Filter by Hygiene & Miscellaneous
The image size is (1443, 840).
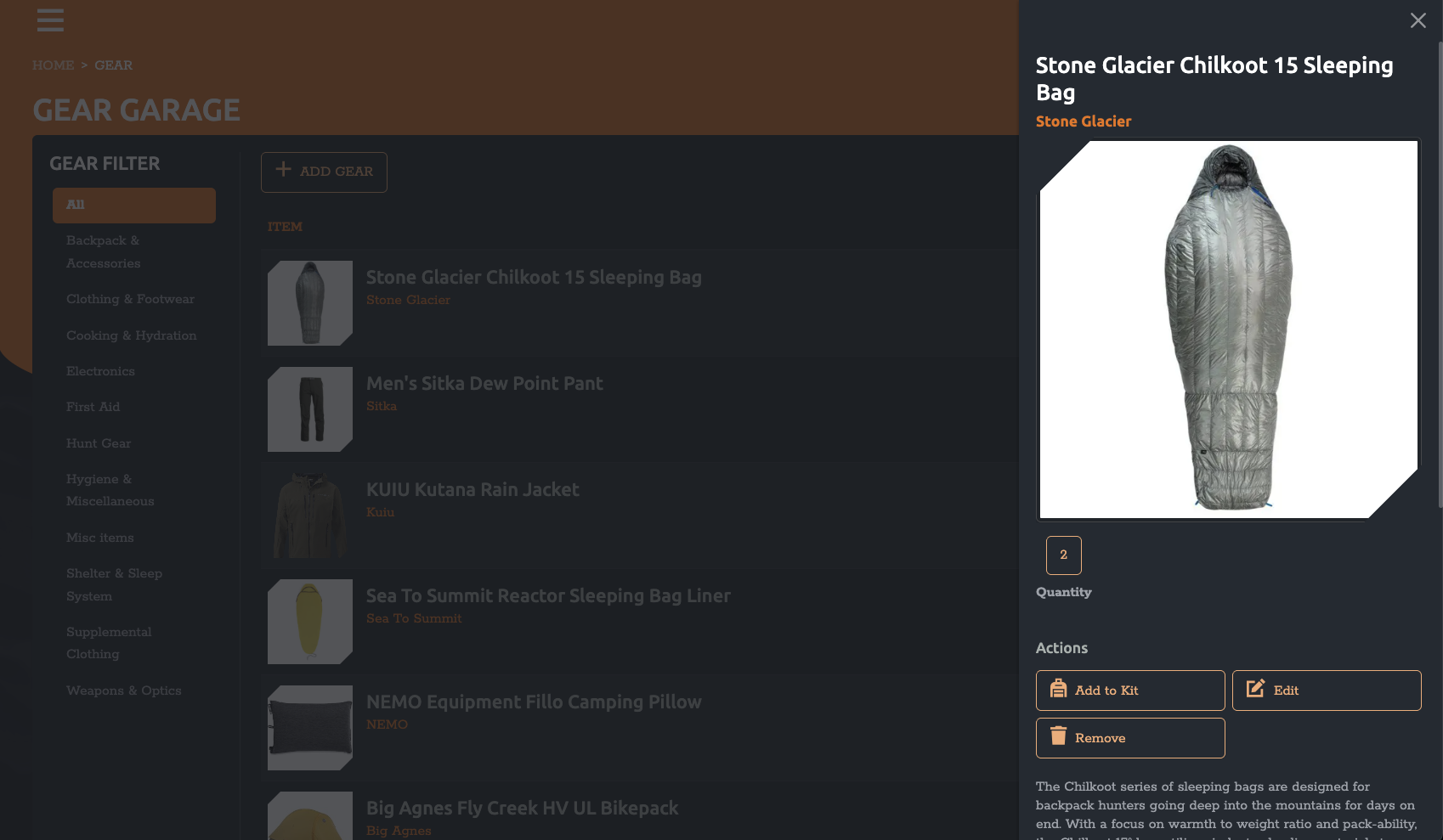[x=134, y=490]
